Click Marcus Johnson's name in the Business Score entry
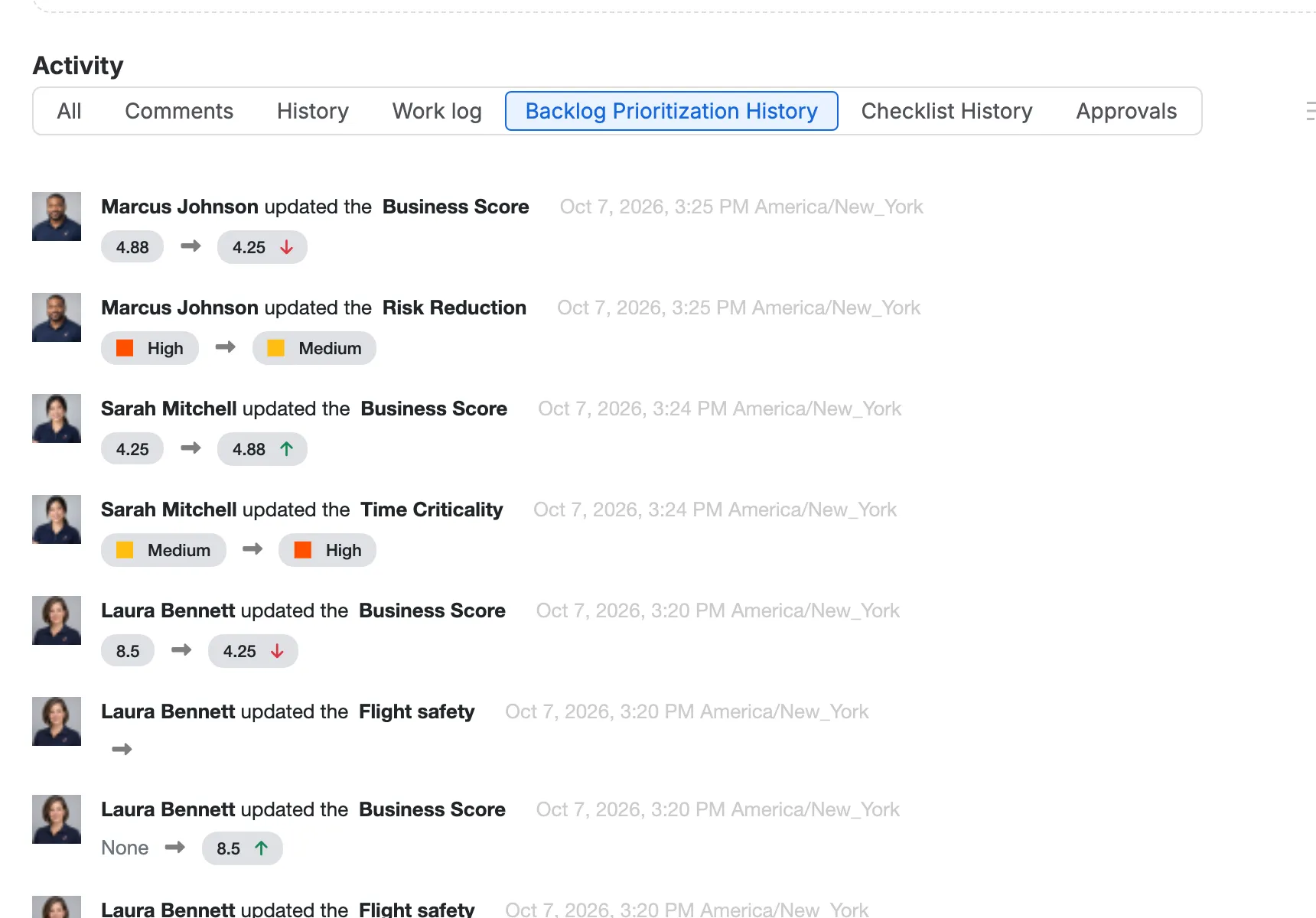This screenshot has width=1316, height=918. coord(180,207)
